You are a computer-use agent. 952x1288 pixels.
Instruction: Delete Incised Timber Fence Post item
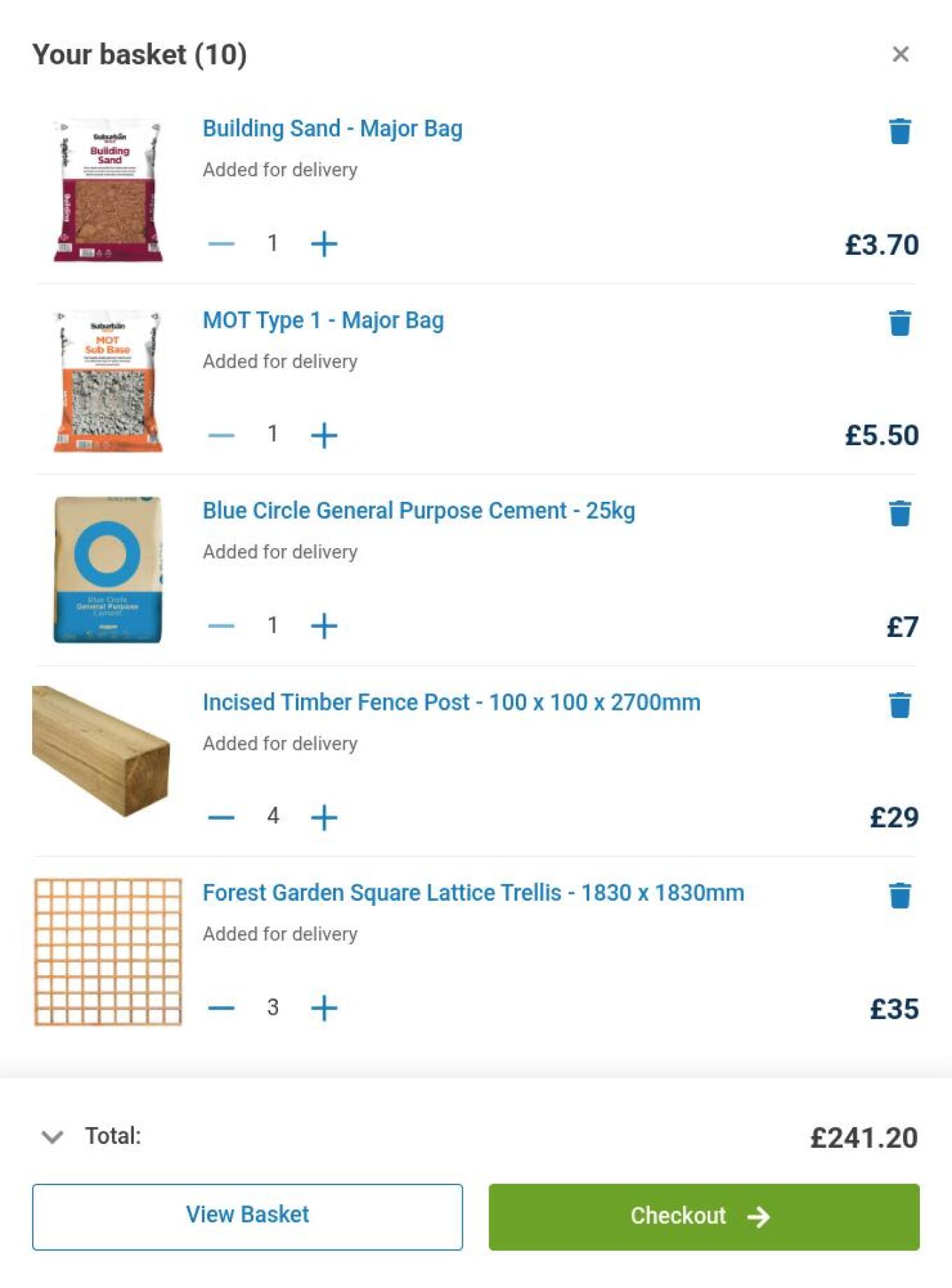click(899, 705)
